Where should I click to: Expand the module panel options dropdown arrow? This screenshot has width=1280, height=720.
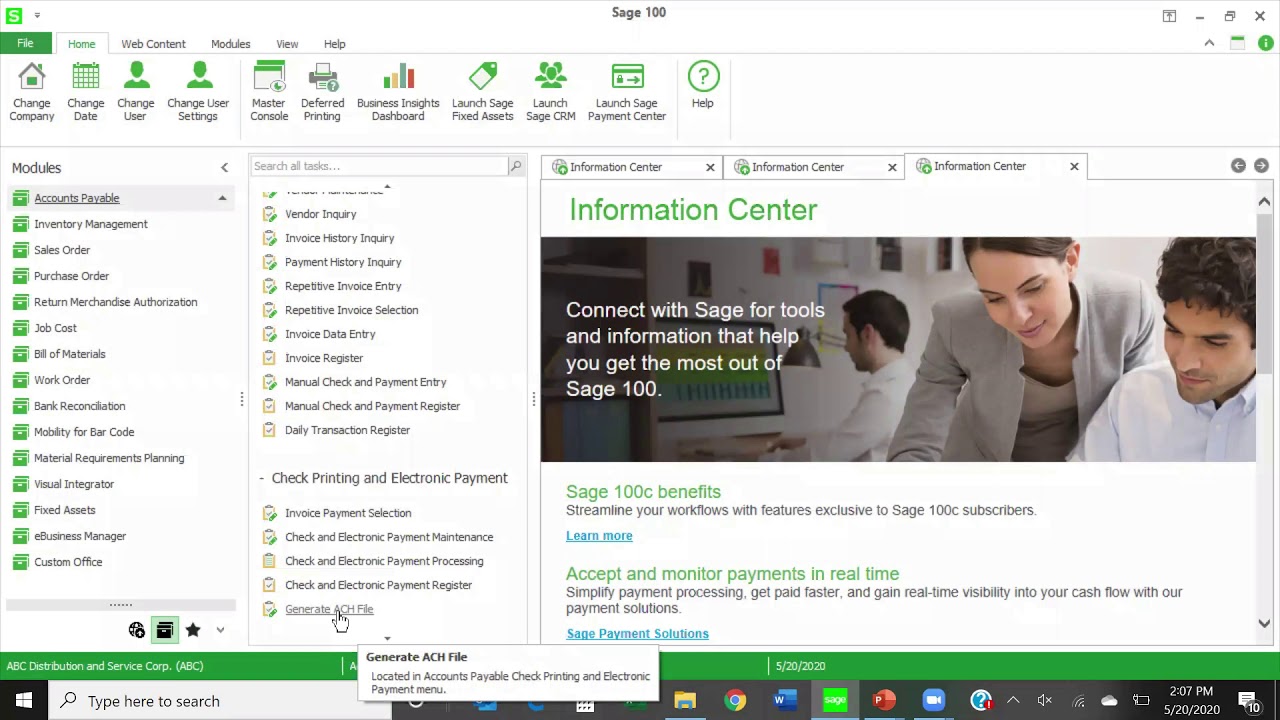coord(221,630)
